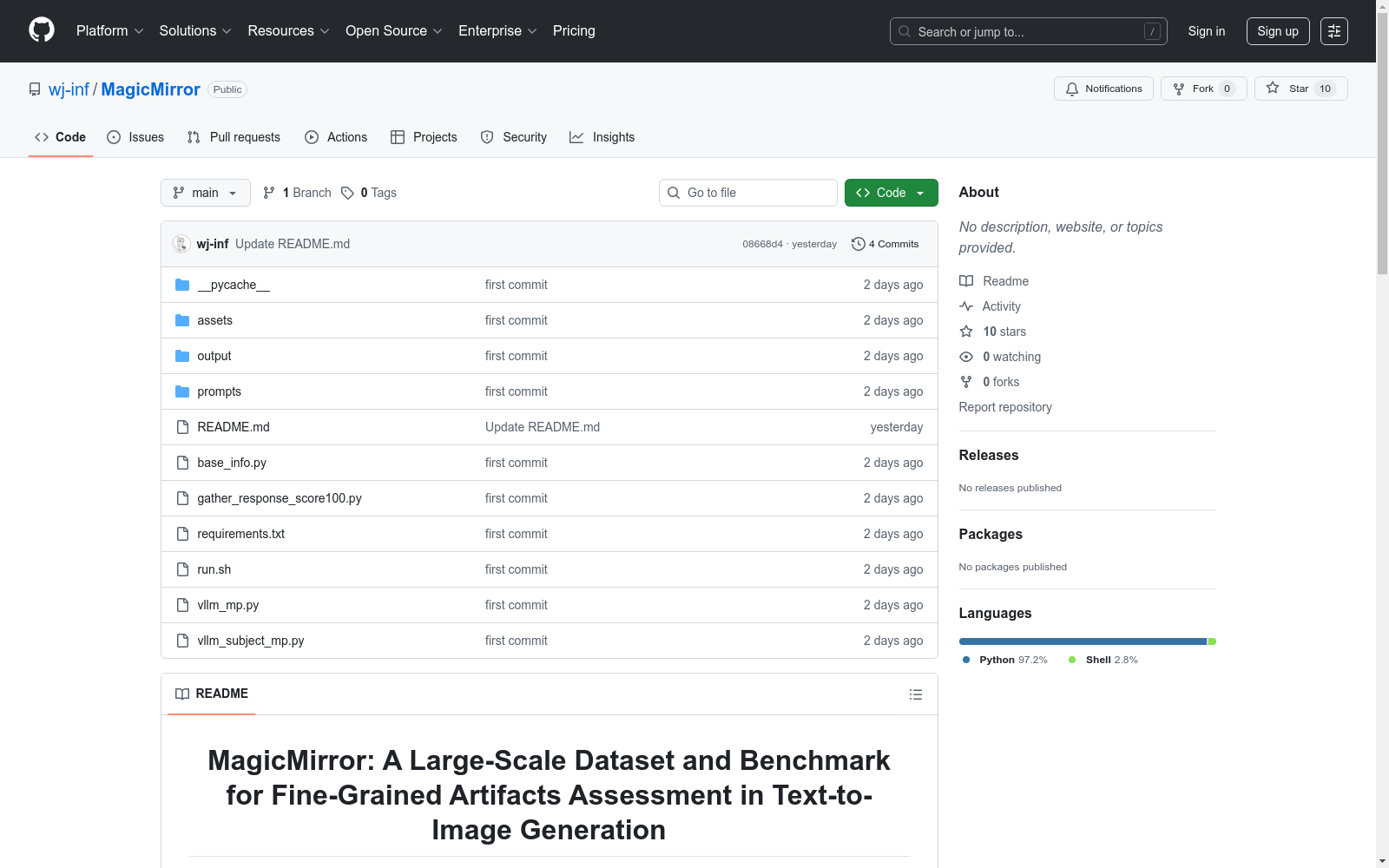Switch to the Issues tab
The image size is (1389, 868).
[x=135, y=137]
